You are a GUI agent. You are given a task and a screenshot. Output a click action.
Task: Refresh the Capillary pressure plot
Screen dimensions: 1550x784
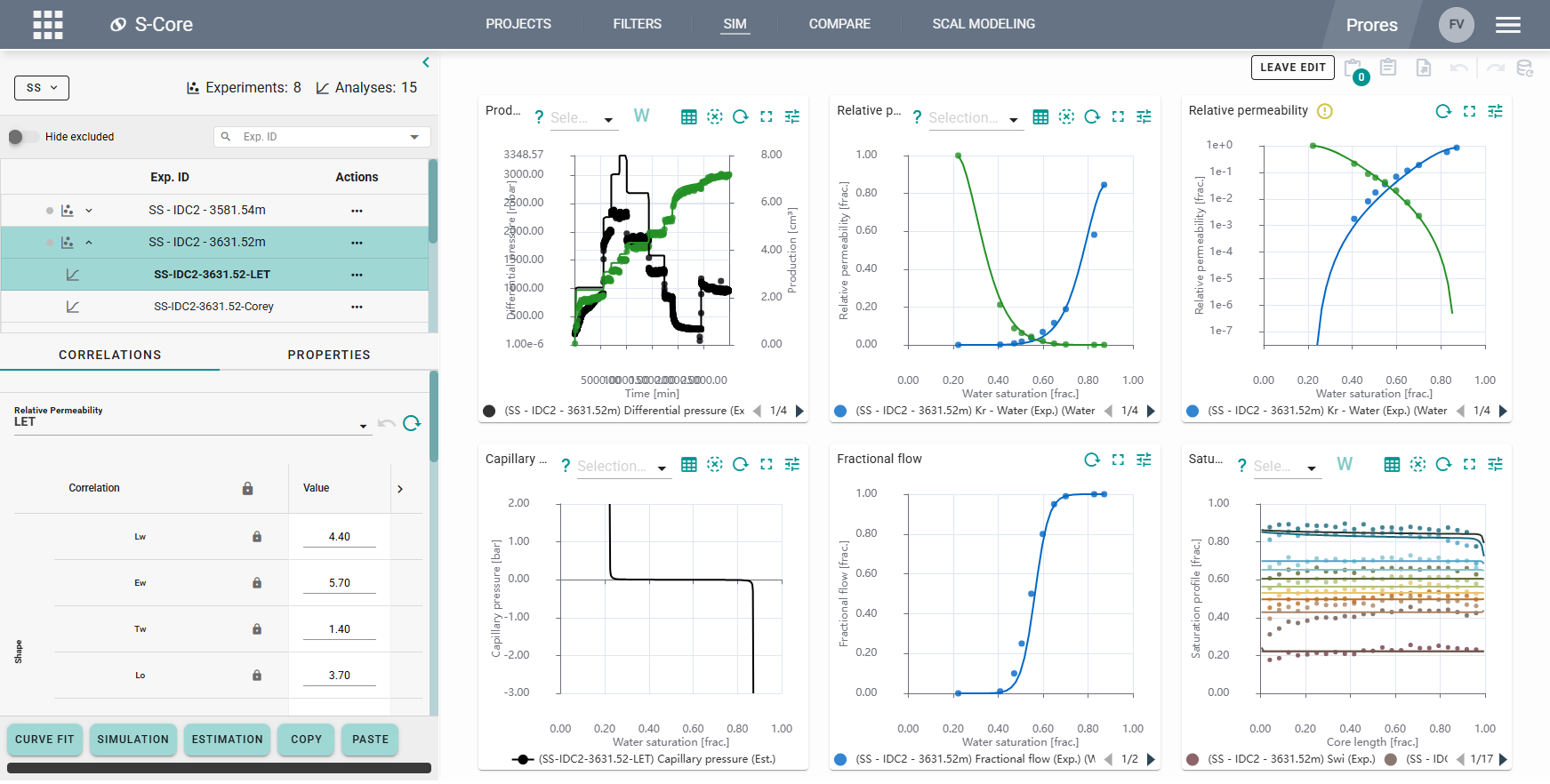[x=740, y=464]
